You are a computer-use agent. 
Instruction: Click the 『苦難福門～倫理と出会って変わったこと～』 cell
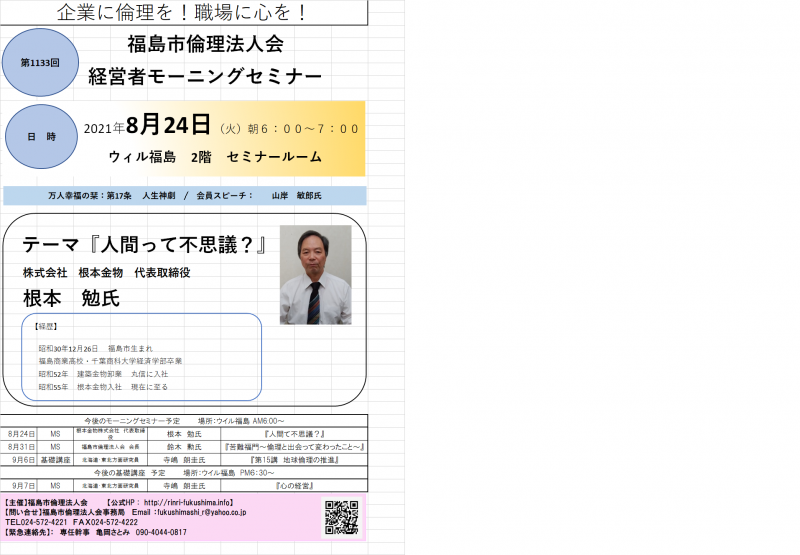pos(294,447)
